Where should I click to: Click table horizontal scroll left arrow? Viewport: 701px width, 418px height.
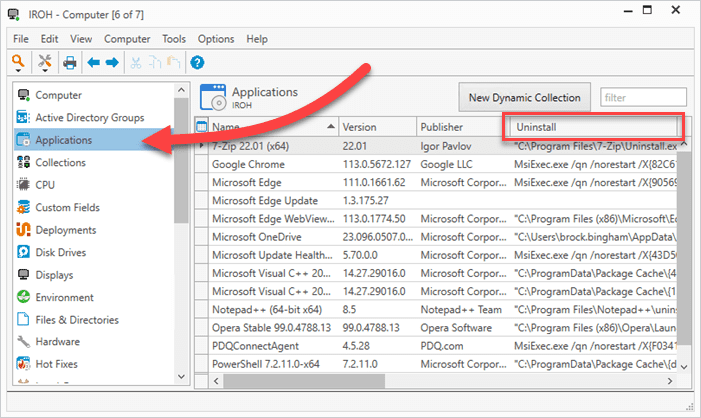216,381
